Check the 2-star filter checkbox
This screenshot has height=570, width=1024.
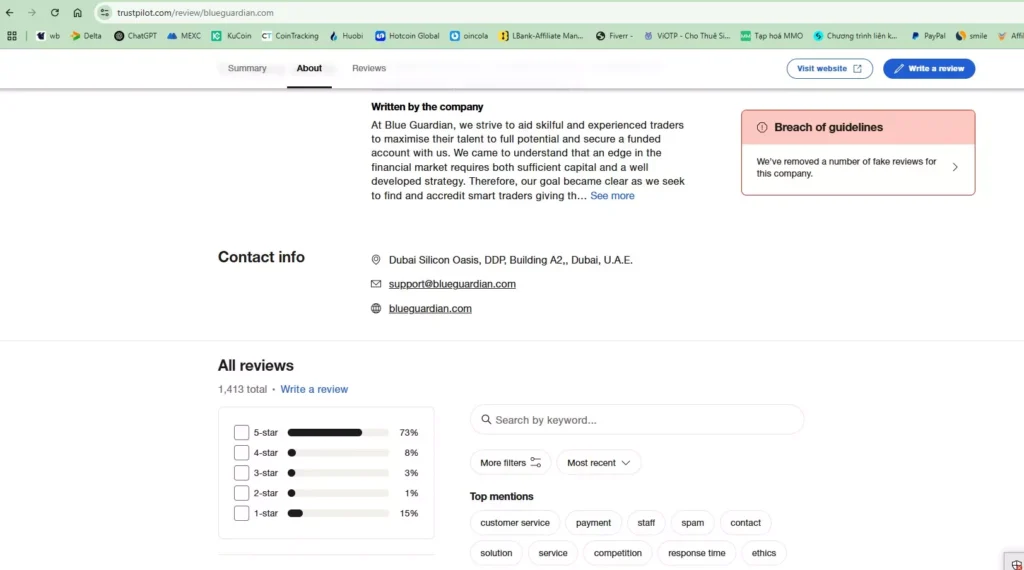[x=241, y=493]
